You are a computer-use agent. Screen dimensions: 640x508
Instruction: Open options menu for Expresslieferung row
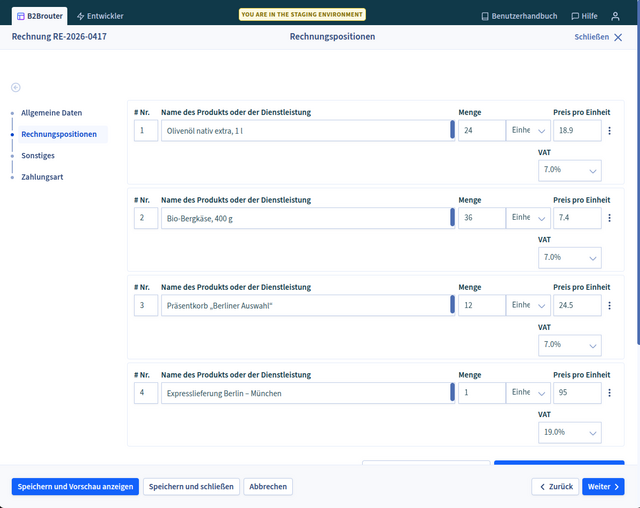pyautogui.click(x=609, y=393)
